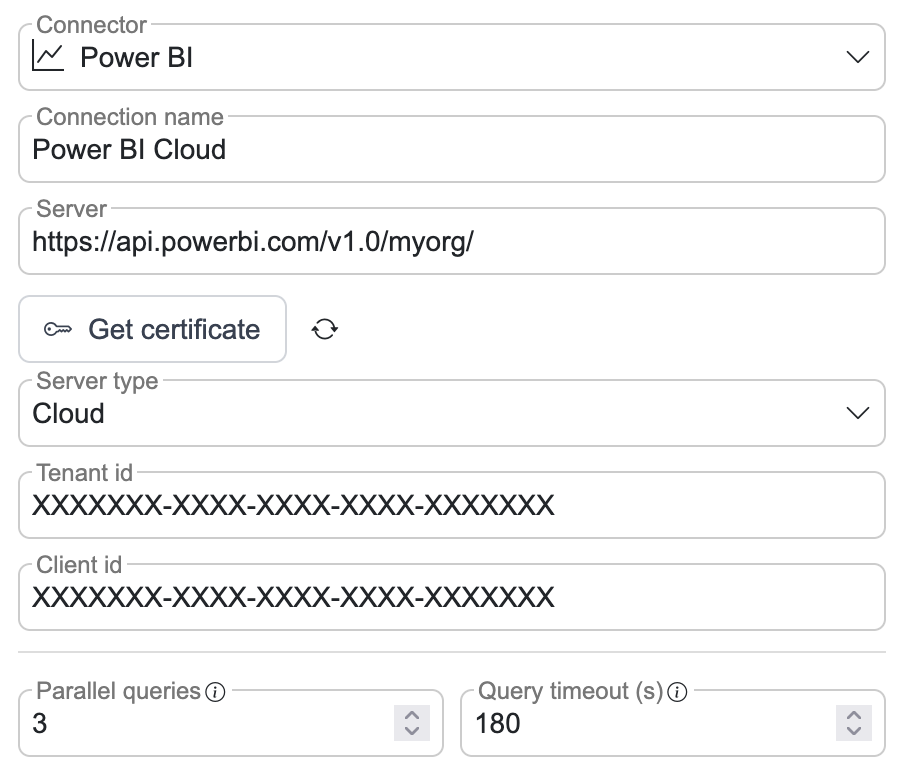Increase Query timeout with up arrow
This screenshot has height=772, width=898.
[854, 714]
